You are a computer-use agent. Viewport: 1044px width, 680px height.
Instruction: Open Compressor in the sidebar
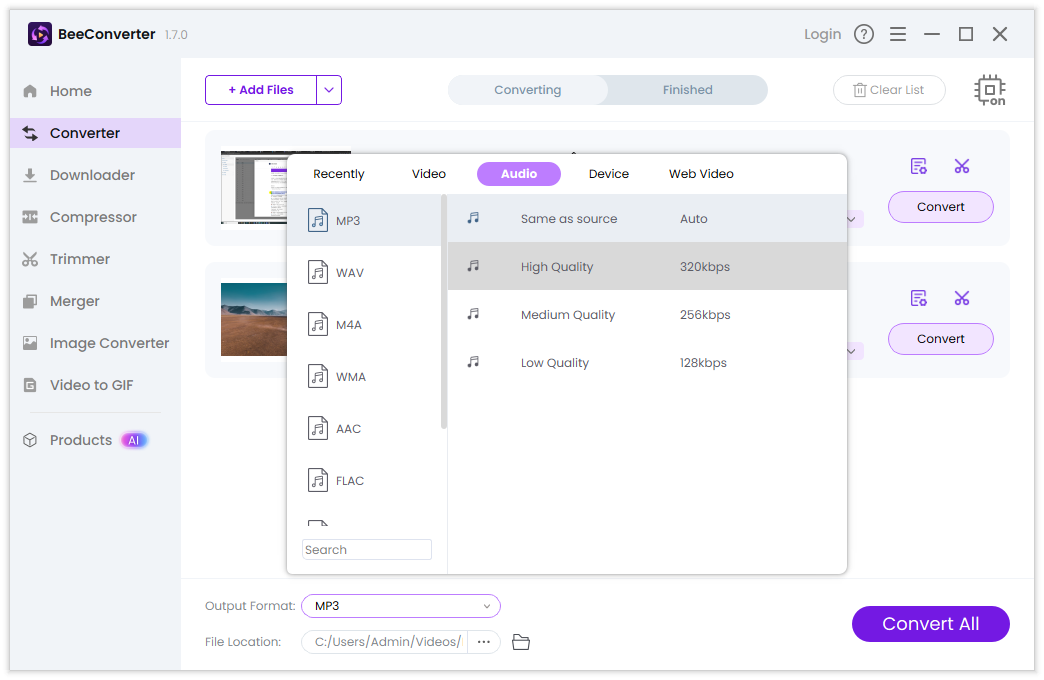click(x=93, y=217)
